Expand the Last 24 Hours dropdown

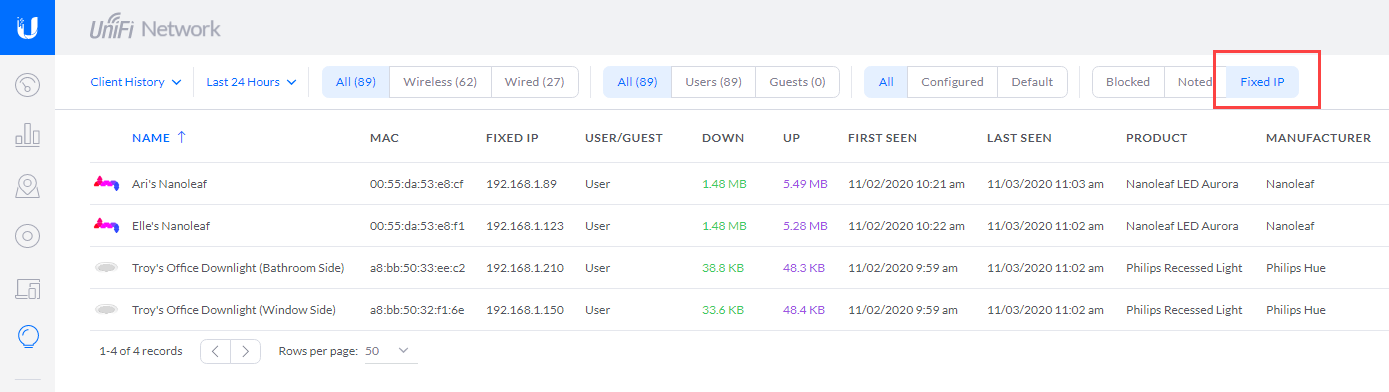(x=251, y=82)
